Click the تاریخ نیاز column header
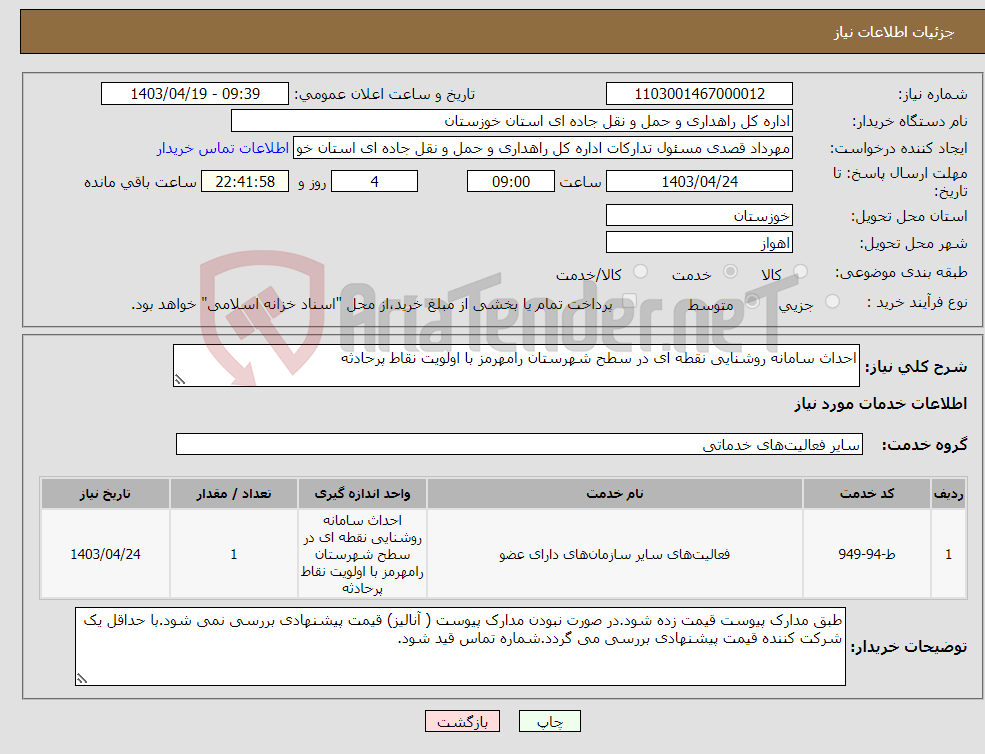985x754 pixels. tap(106, 494)
